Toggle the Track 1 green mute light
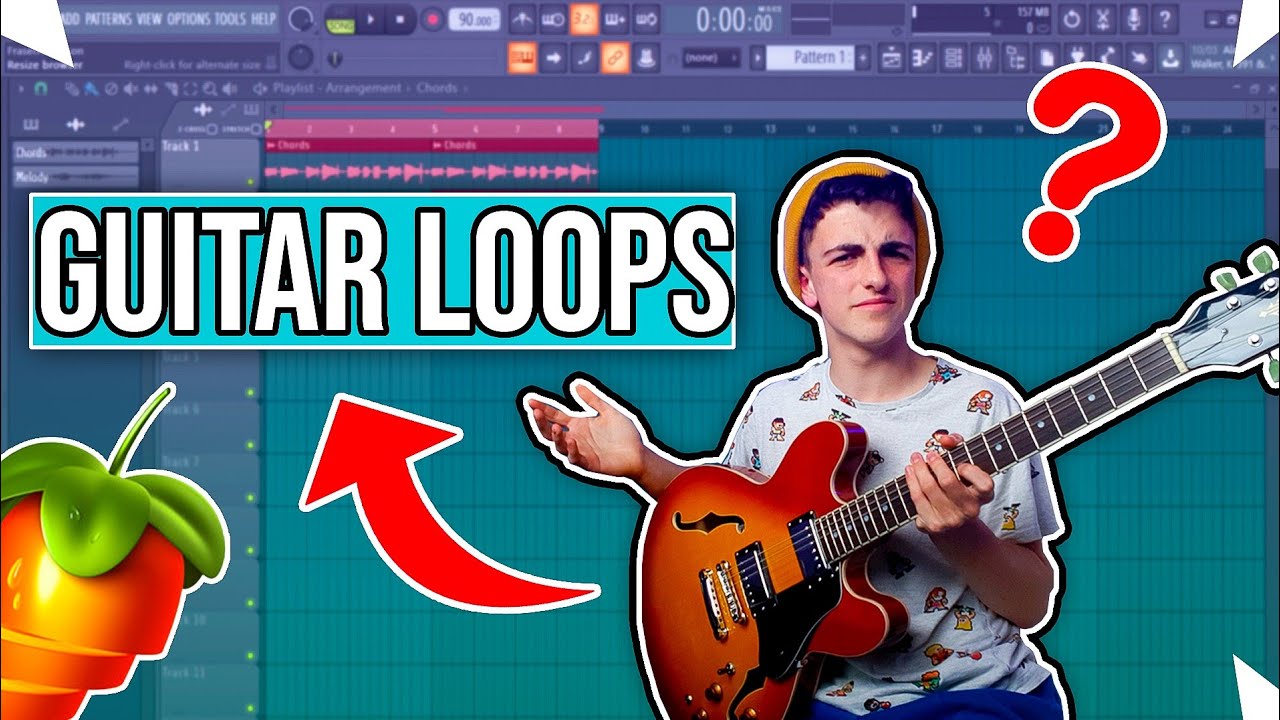 [x=251, y=182]
